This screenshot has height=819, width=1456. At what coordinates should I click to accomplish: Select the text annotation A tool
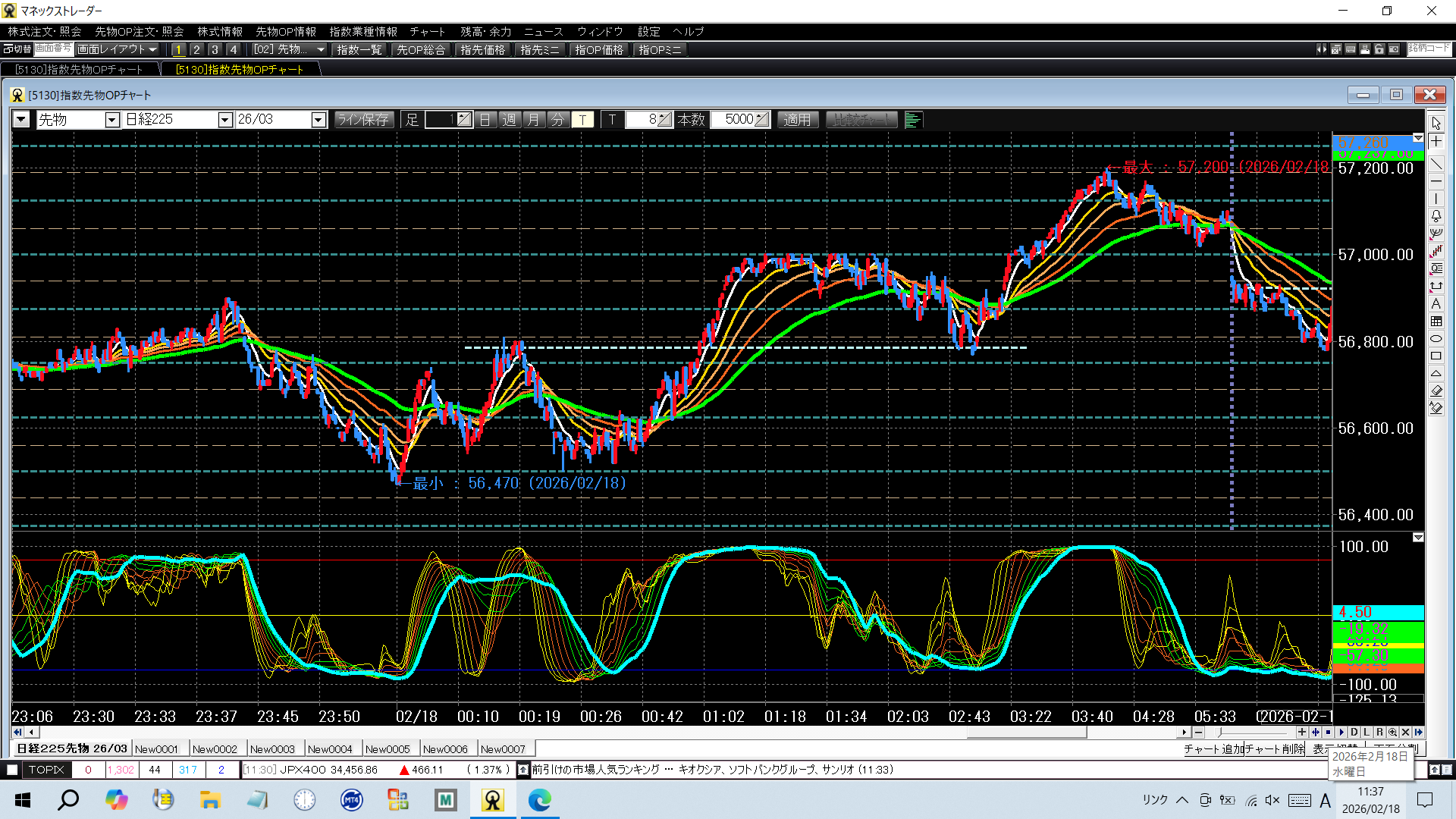tap(1436, 303)
